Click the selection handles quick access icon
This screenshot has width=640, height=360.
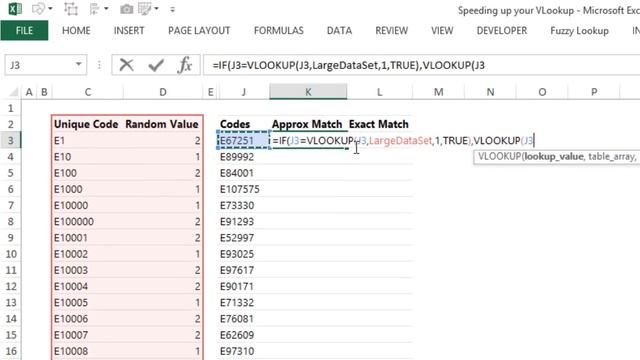(71, 9)
